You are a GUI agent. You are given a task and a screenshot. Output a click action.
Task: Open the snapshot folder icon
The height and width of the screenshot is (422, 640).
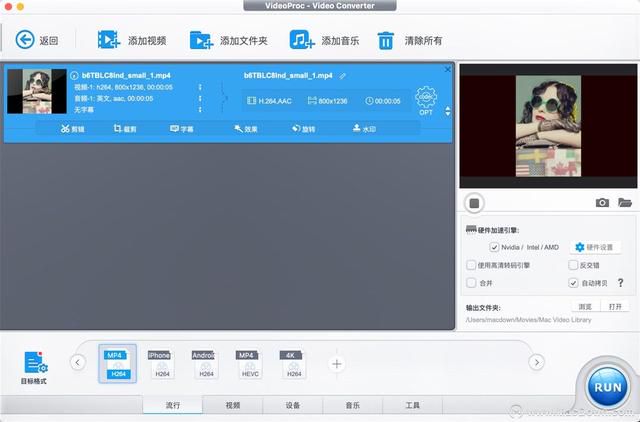(x=624, y=202)
